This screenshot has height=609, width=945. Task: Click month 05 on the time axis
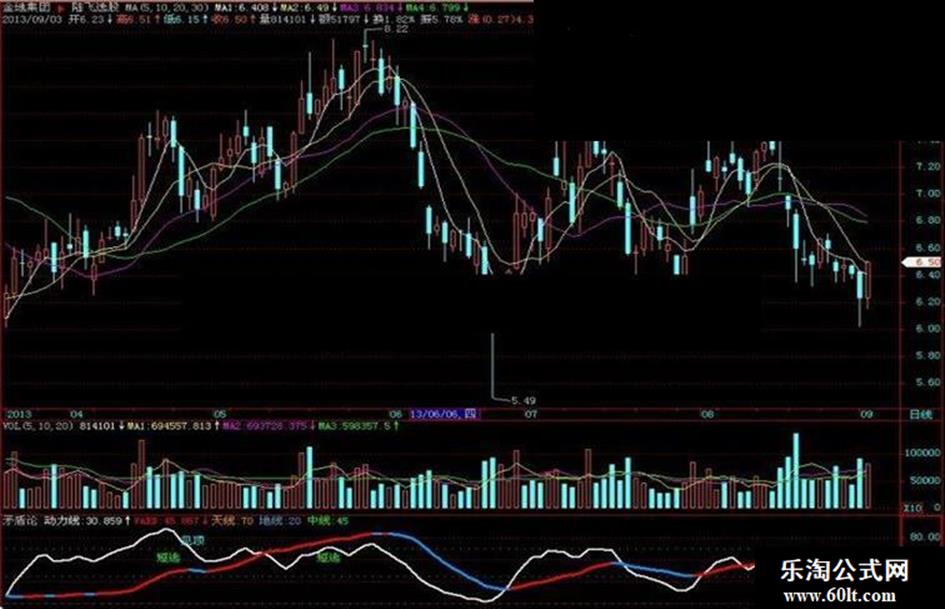[220, 414]
